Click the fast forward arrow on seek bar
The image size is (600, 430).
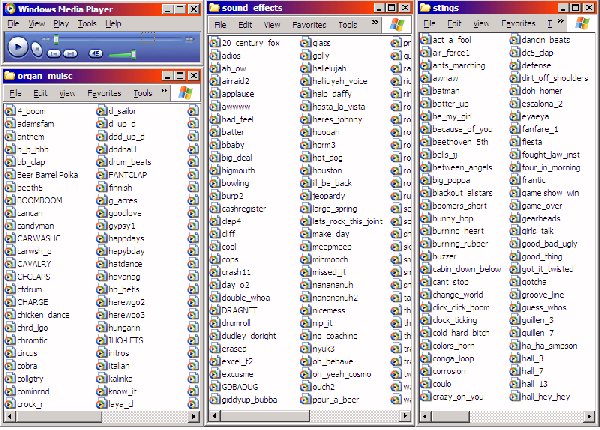[x=189, y=39]
